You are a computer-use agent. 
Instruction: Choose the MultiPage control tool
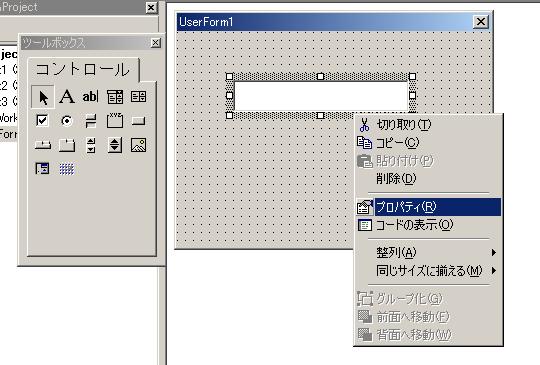[x=66, y=145]
